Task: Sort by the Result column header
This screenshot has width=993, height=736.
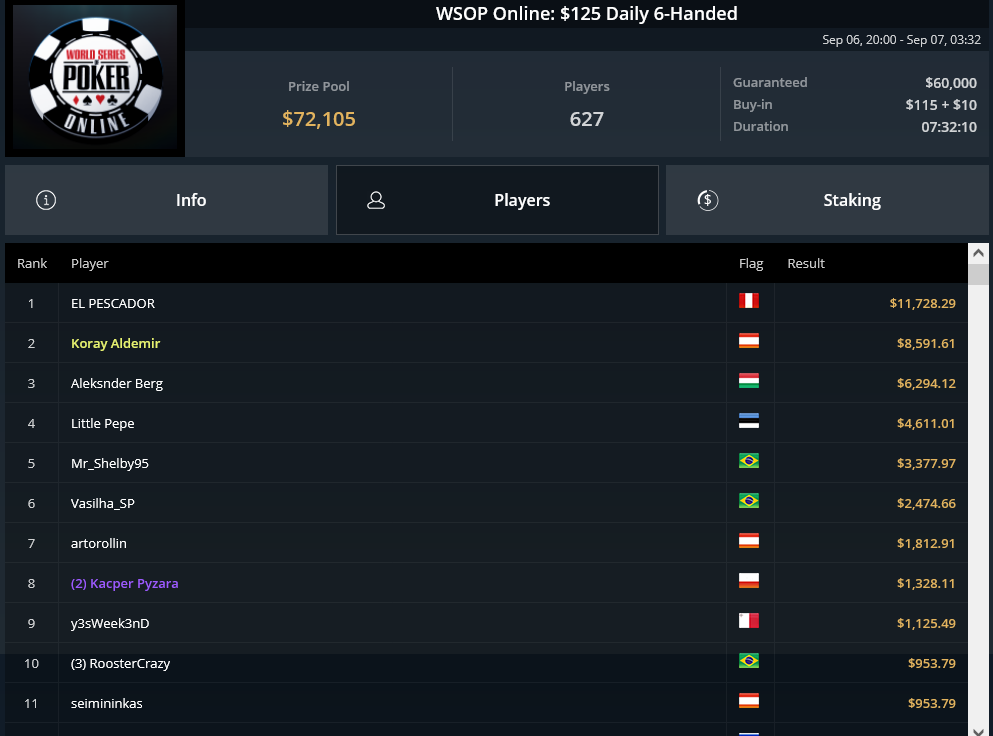Action: coord(806,263)
